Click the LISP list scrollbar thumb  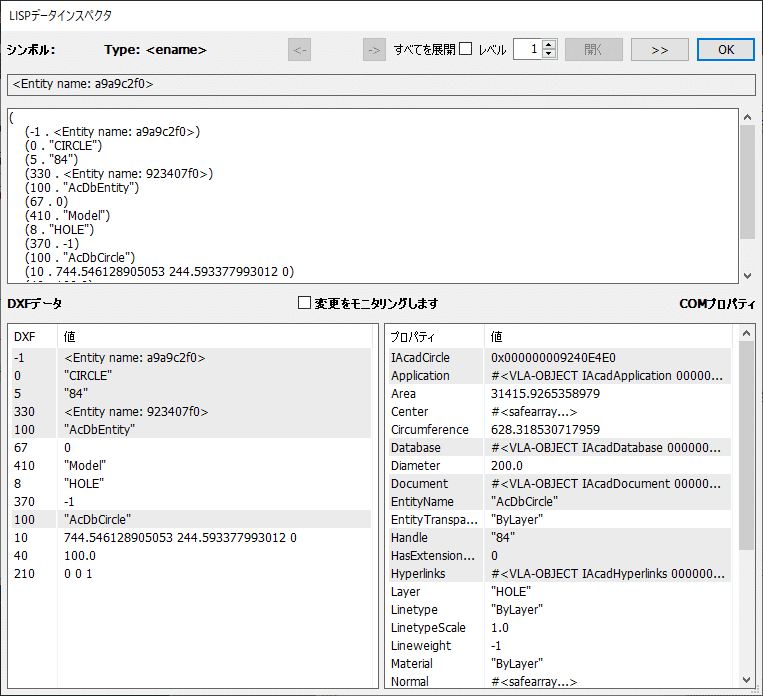click(747, 182)
